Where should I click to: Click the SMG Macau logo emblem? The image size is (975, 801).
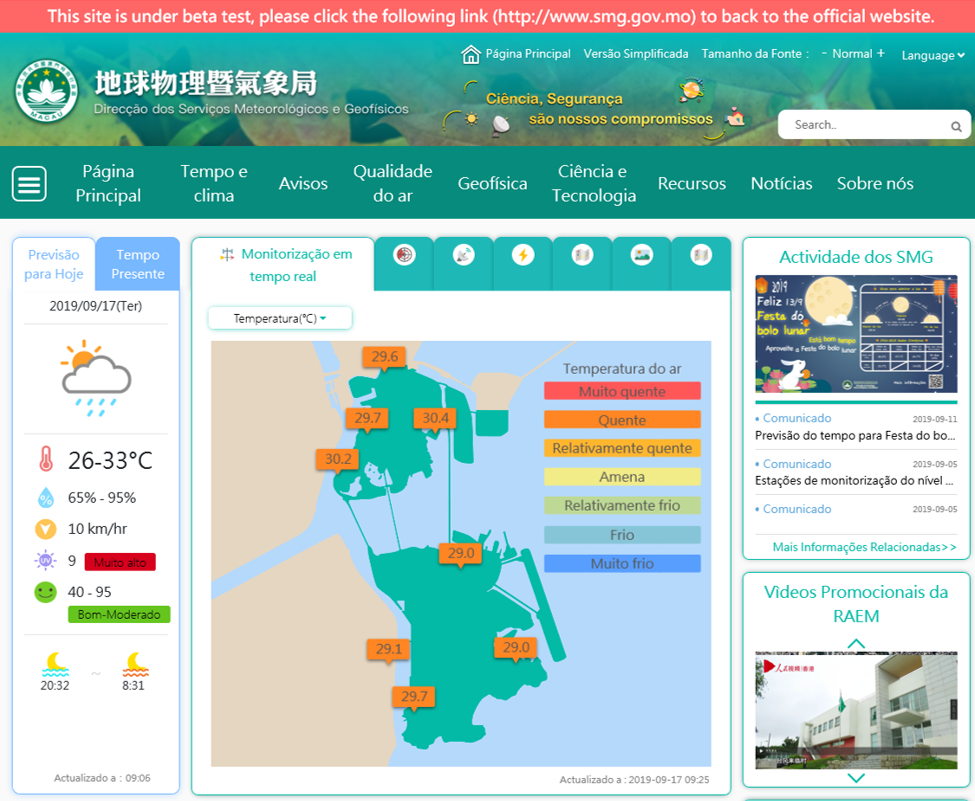pos(46,92)
